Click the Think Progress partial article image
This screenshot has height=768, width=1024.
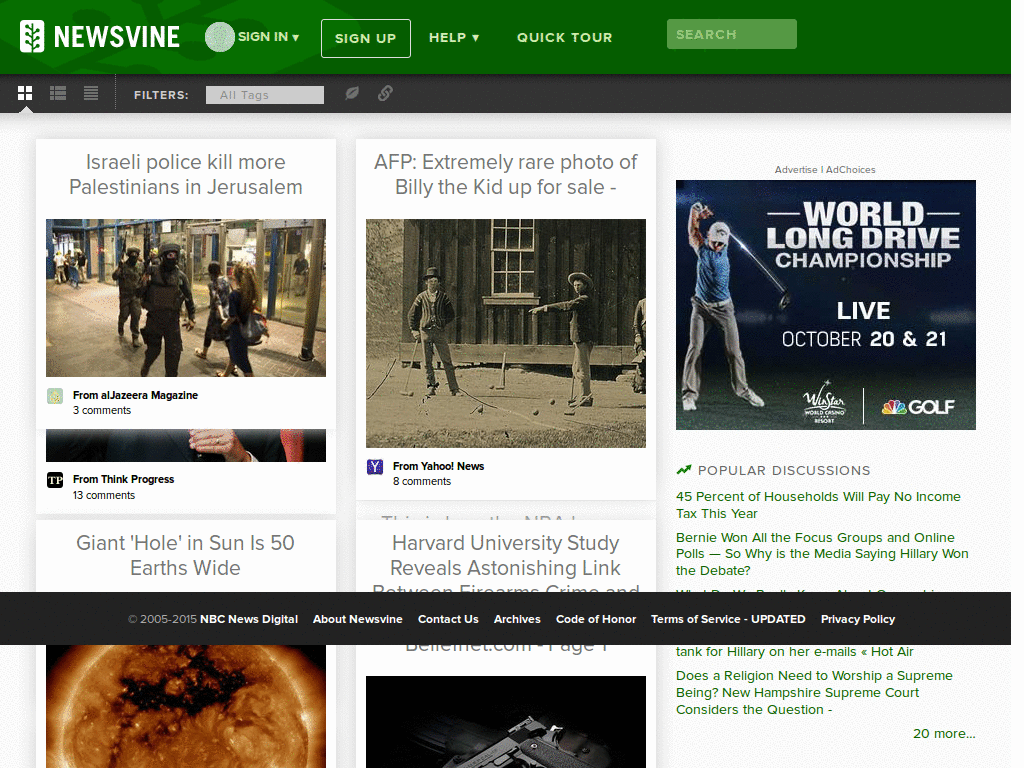[x=185, y=445]
